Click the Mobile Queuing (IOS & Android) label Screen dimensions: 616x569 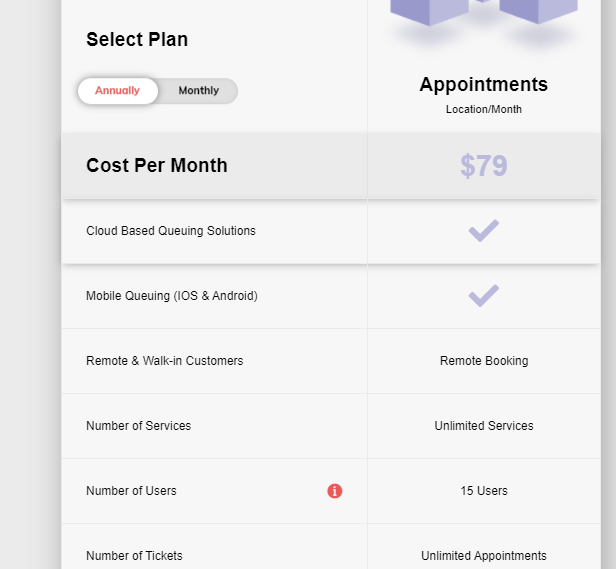pos(172,296)
